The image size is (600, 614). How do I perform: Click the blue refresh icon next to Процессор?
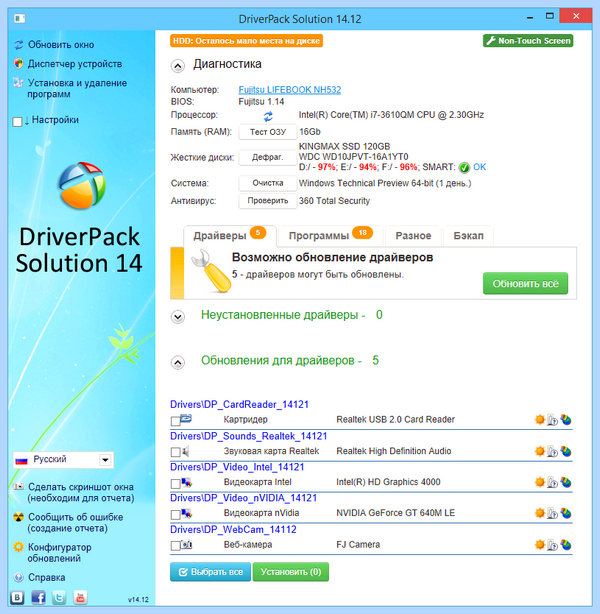[268, 116]
